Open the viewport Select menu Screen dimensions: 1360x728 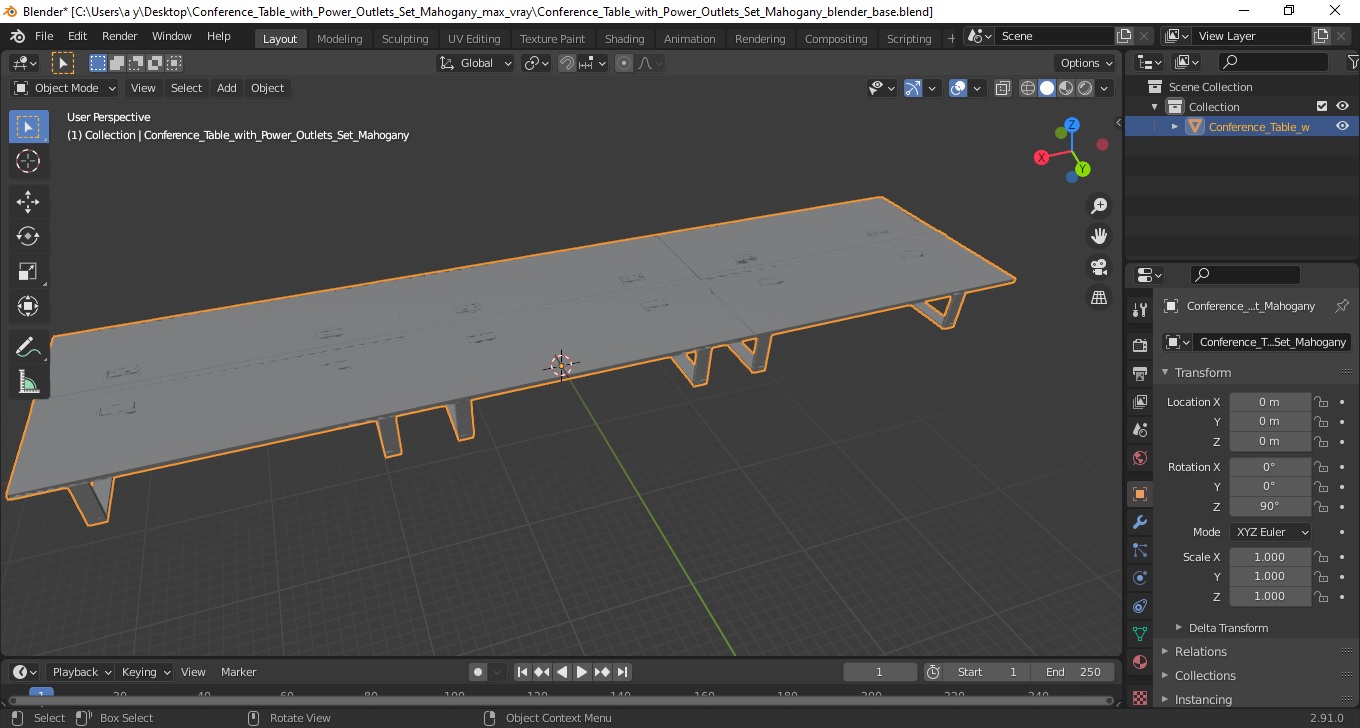point(186,88)
